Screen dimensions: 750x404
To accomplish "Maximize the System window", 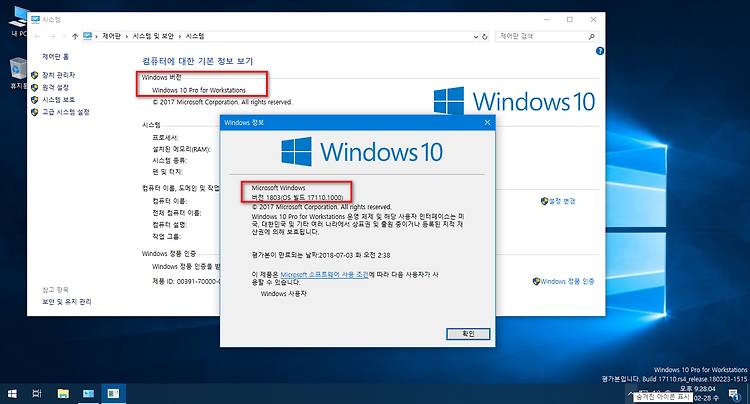I will (570, 20).
